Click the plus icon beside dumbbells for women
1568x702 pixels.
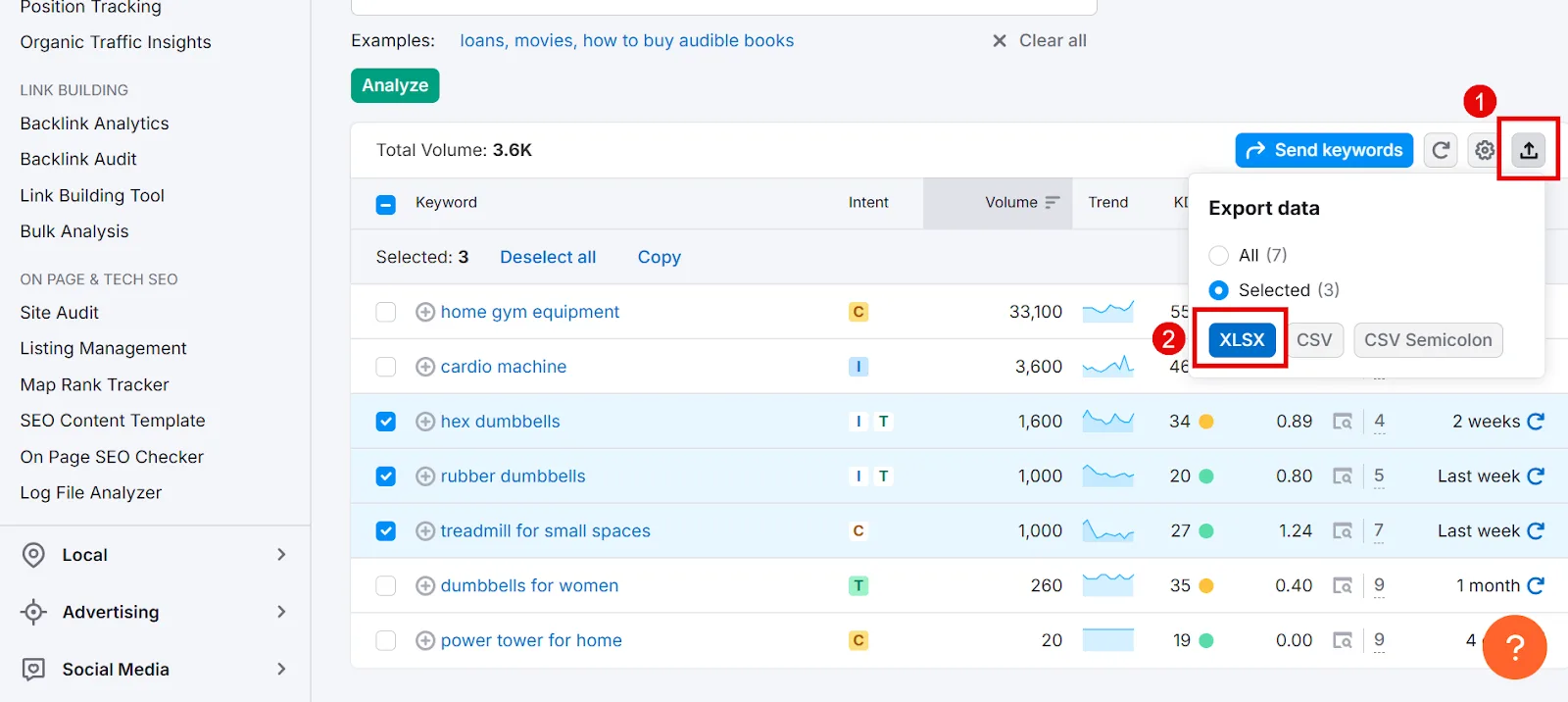click(425, 585)
